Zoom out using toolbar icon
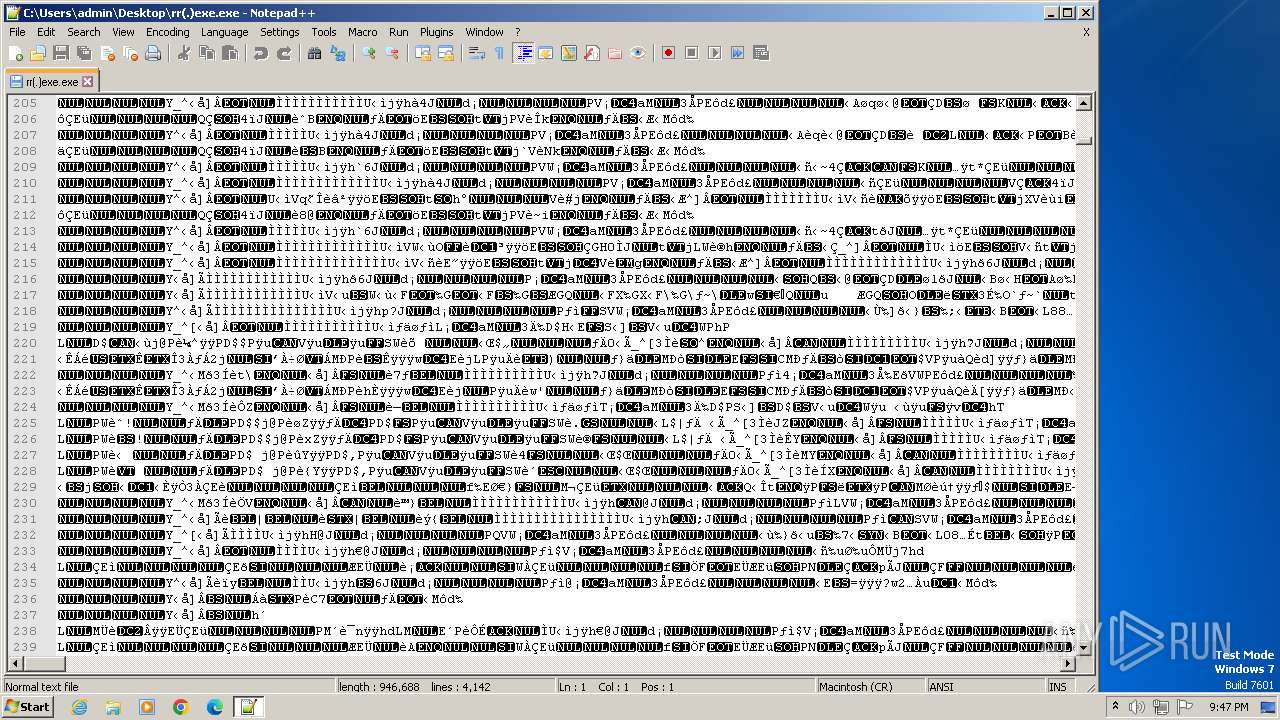 pyautogui.click(x=392, y=53)
